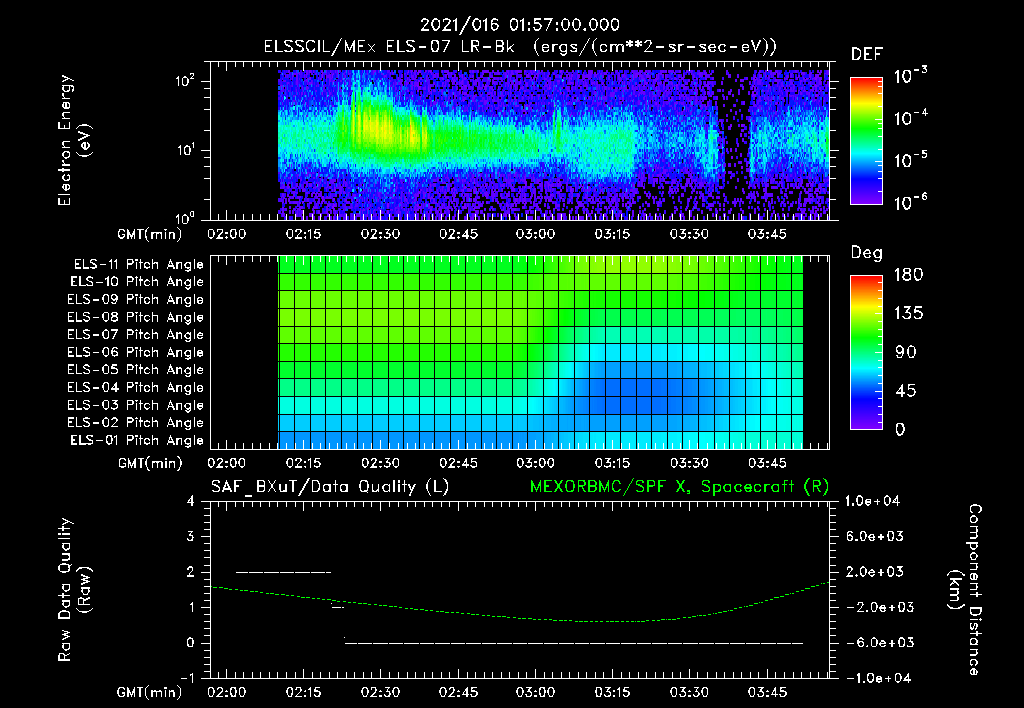Click the 10^-3 label on DEF color bar
This screenshot has height=708, width=1024.
[x=910, y=76]
